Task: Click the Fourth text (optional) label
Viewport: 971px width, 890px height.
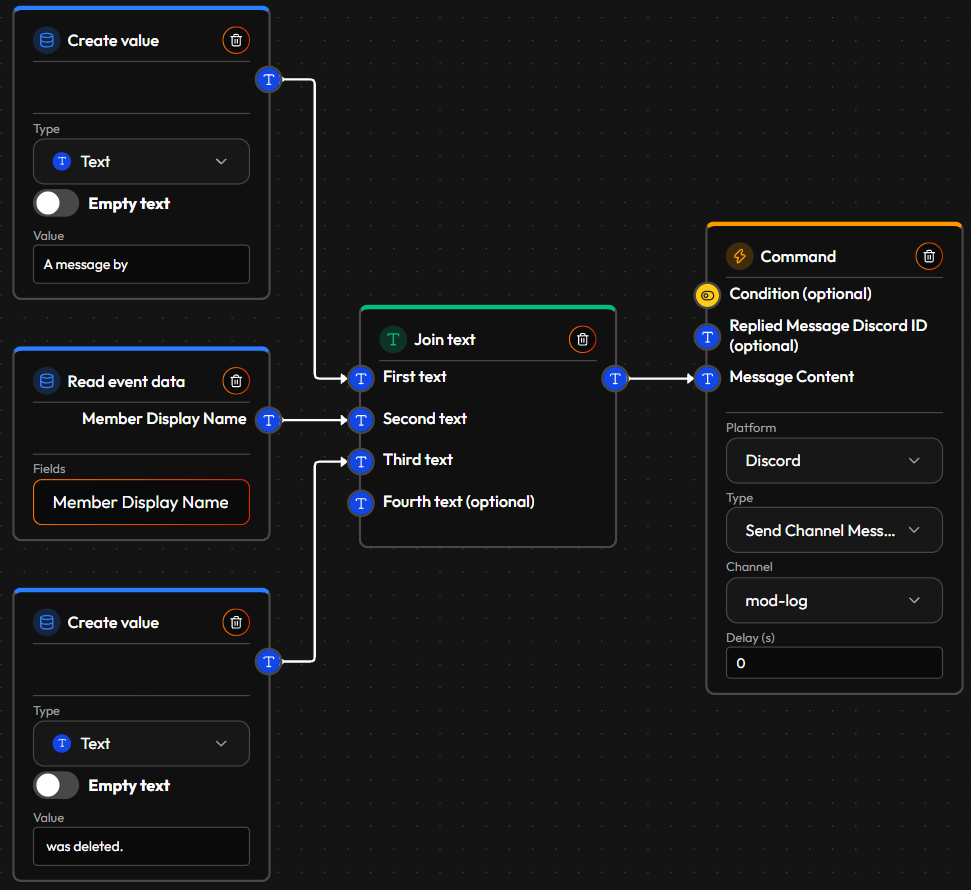Action: pyautogui.click(x=459, y=502)
